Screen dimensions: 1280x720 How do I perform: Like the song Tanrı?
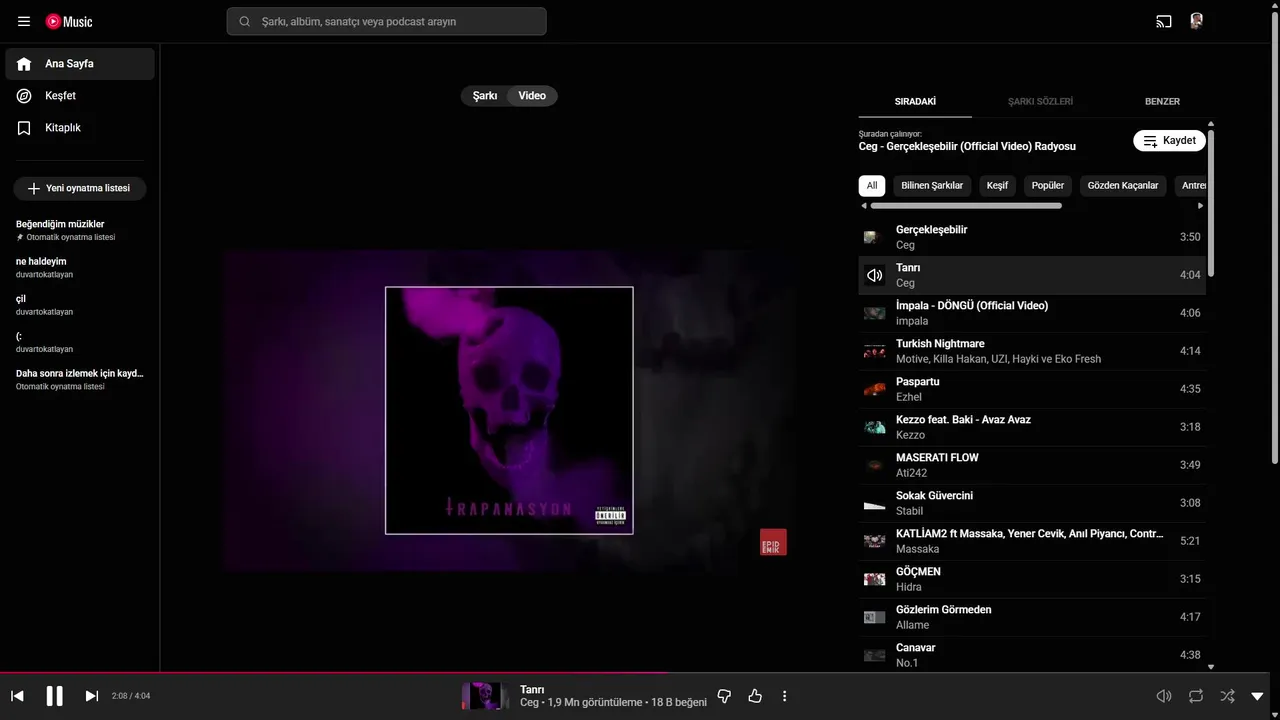(755, 696)
